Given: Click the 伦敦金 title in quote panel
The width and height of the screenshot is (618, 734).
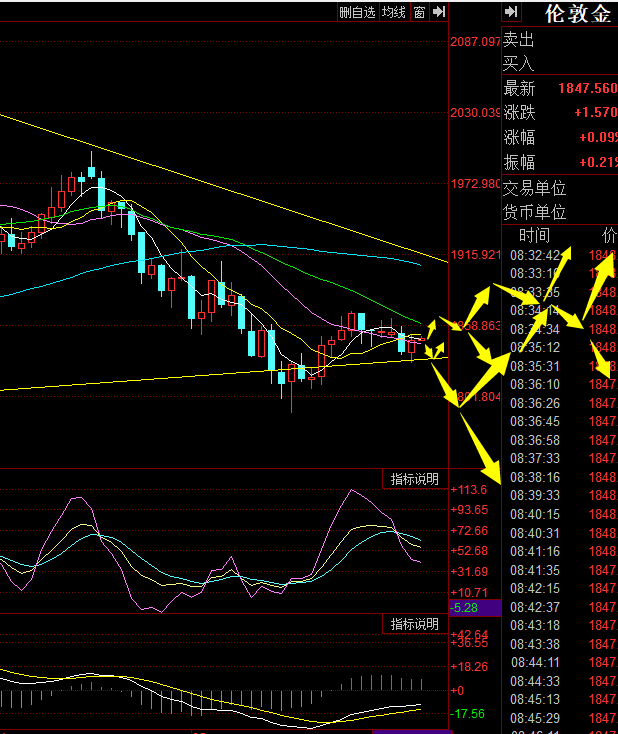Looking at the screenshot, I should 578,14.
